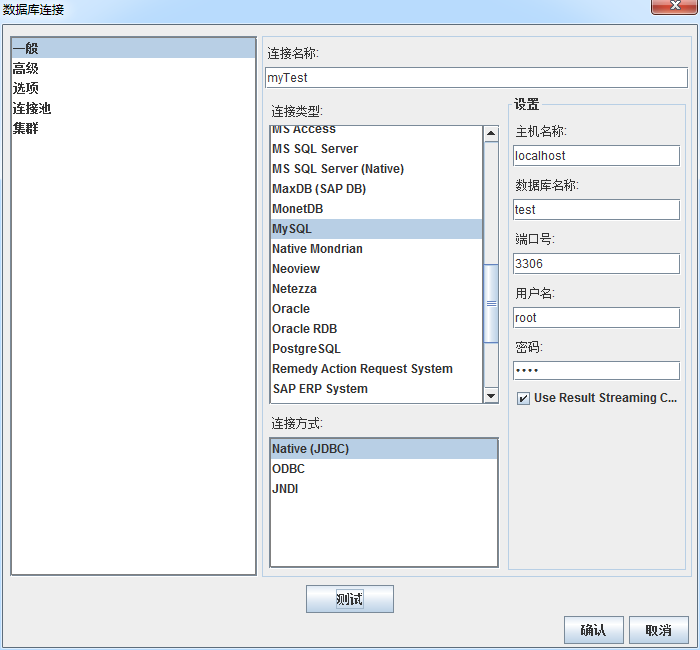This screenshot has height=650, width=700.
Task: Click the connection type scrollbar thumb
Action: (x=491, y=304)
